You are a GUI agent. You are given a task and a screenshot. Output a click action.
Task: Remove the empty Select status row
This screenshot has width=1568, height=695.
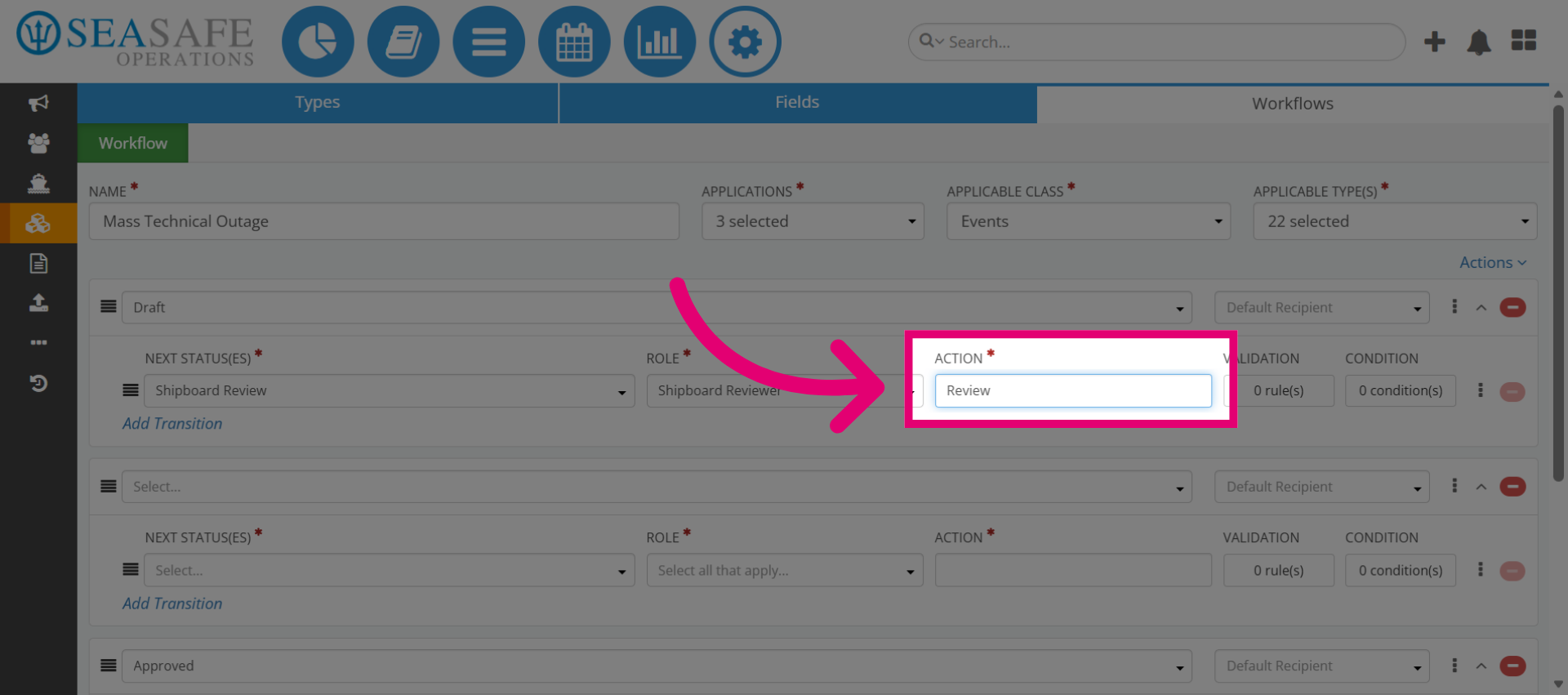coord(1512,487)
